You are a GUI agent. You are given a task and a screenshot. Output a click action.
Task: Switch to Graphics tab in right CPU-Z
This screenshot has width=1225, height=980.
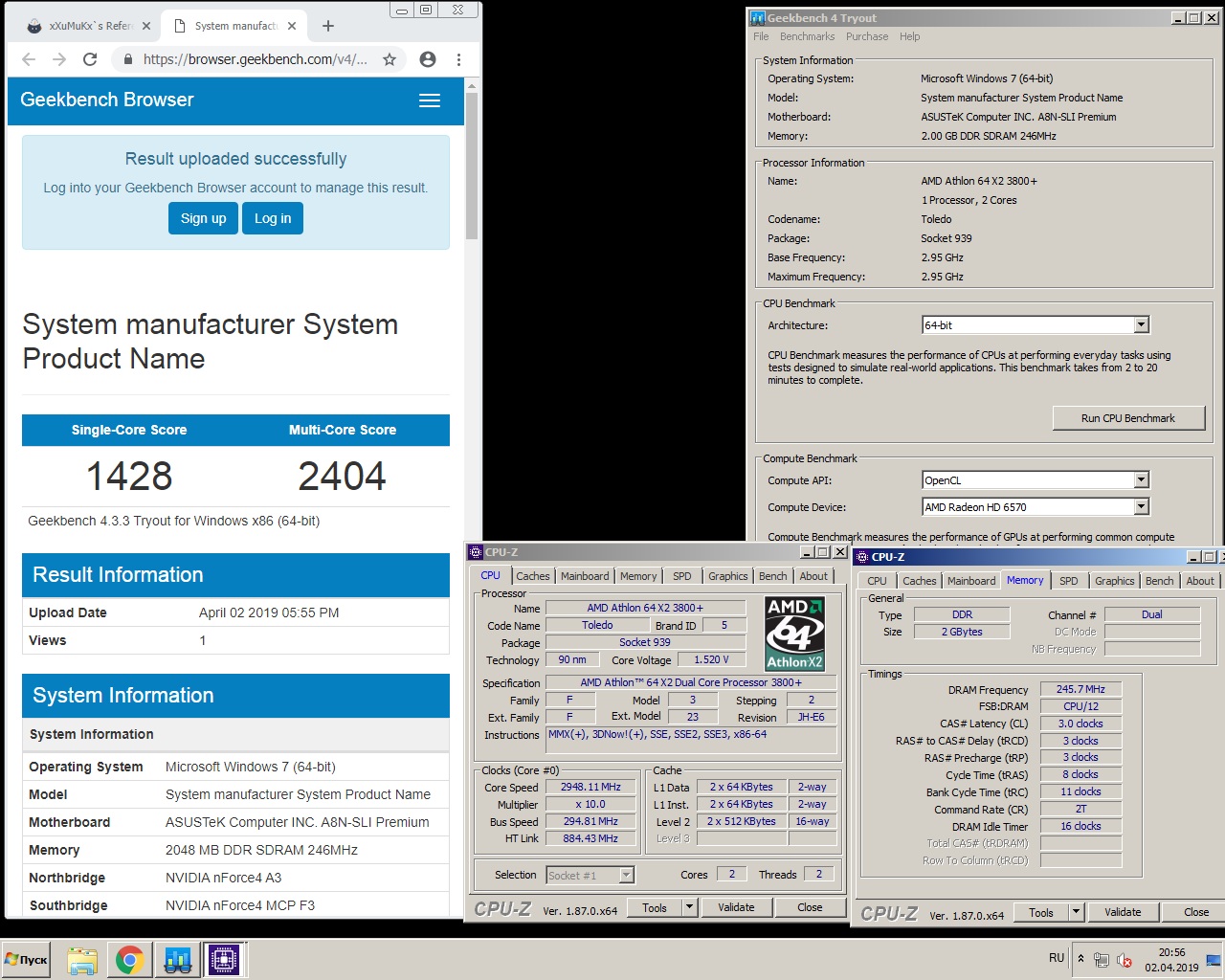coord(1115,581)
